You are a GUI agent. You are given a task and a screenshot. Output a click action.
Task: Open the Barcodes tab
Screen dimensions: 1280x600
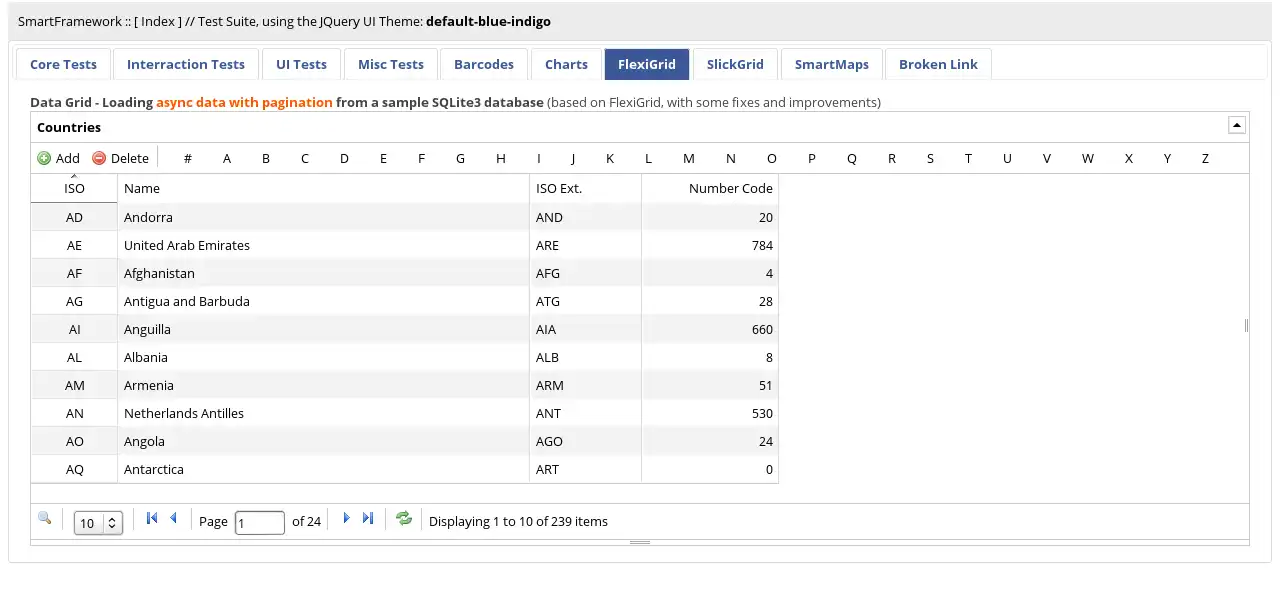click(484, 64)
